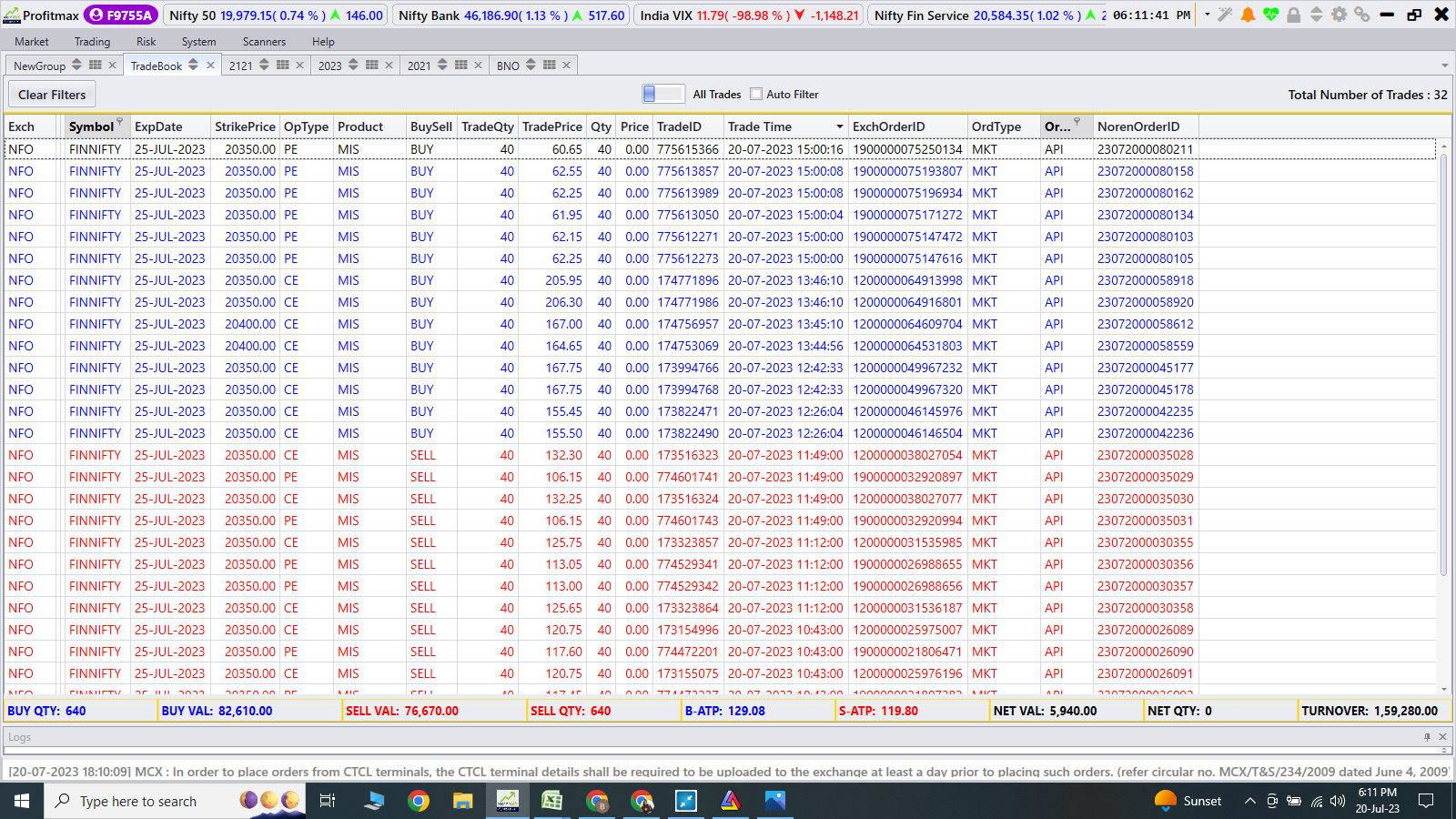Click the grid layout icon on 2023 tab
Image resolution: width=1456 pixels, height=819 pixels.
coord(372,65)
